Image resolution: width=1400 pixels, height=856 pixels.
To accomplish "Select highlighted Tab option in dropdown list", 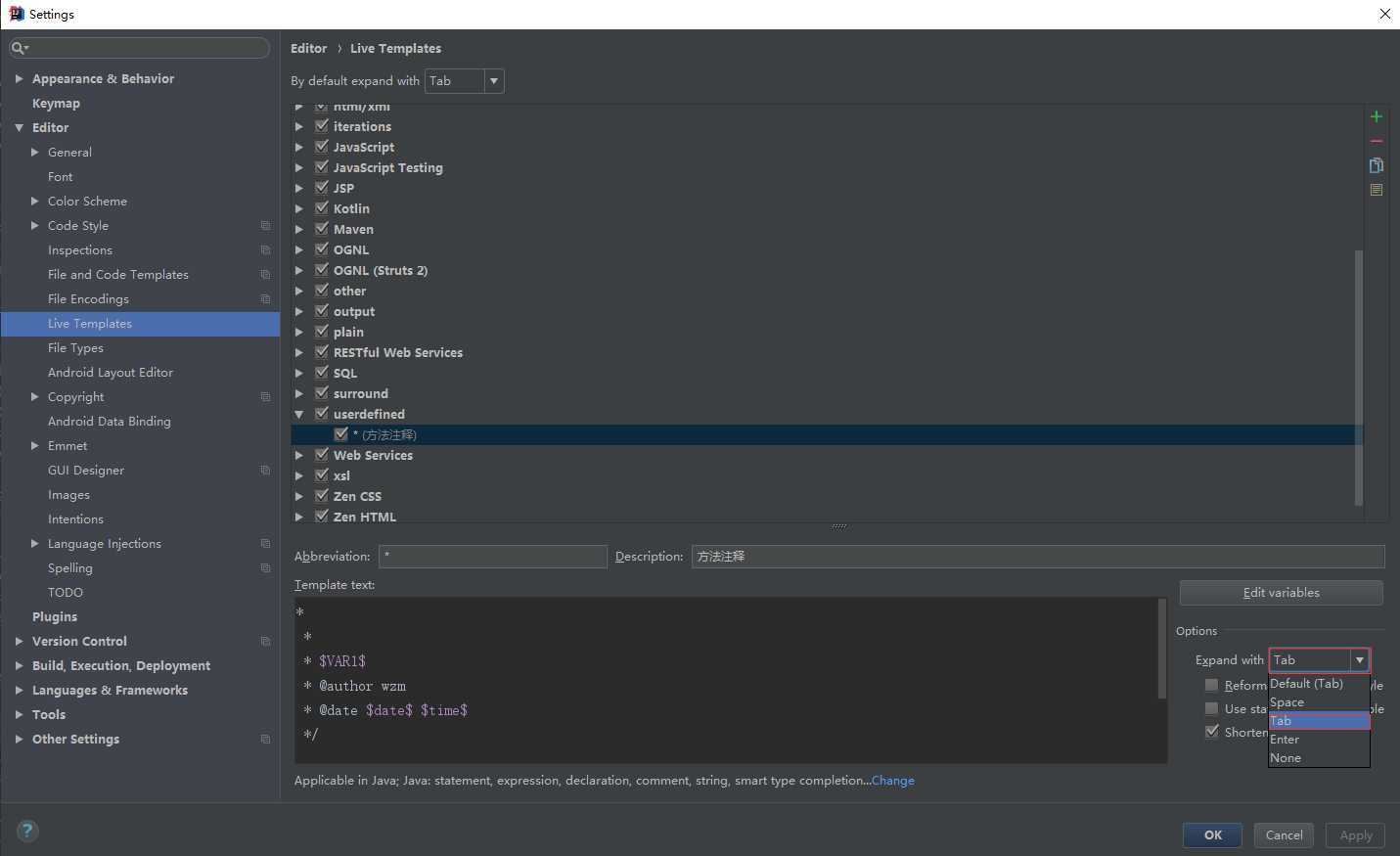I will click(1319, 721).
